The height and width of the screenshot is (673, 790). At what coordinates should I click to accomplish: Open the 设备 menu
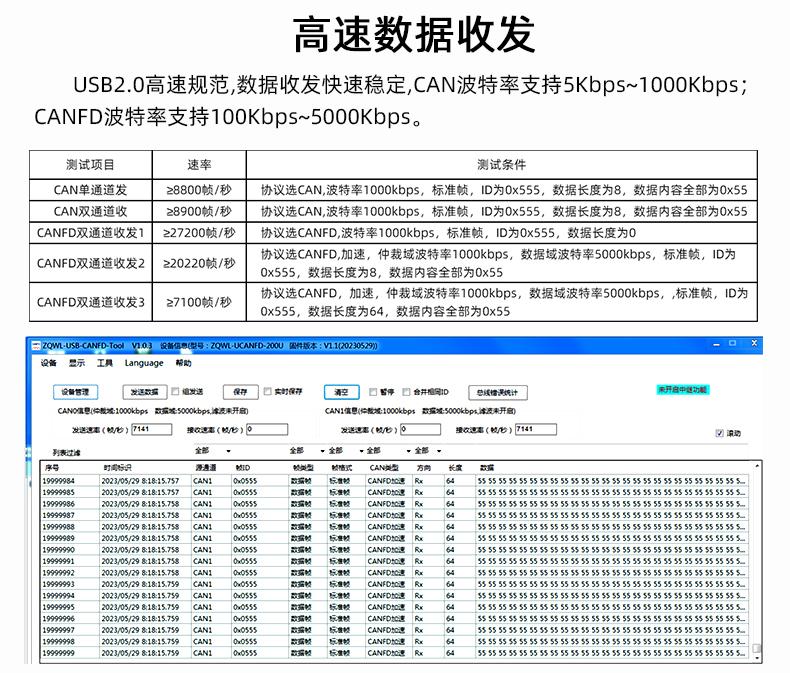(x=48, y=363)
